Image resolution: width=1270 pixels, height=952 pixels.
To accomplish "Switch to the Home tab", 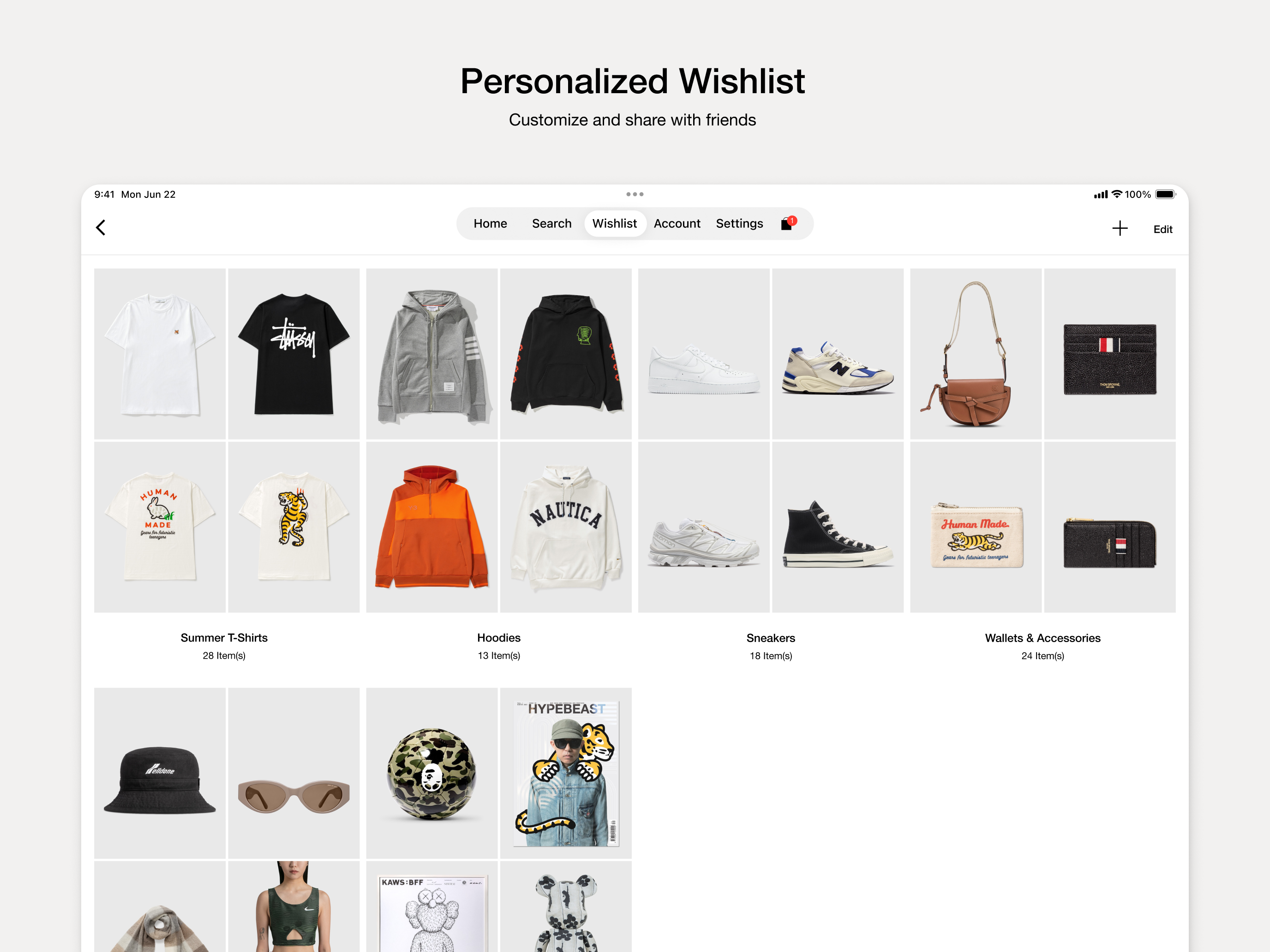I will coord(490,224).
